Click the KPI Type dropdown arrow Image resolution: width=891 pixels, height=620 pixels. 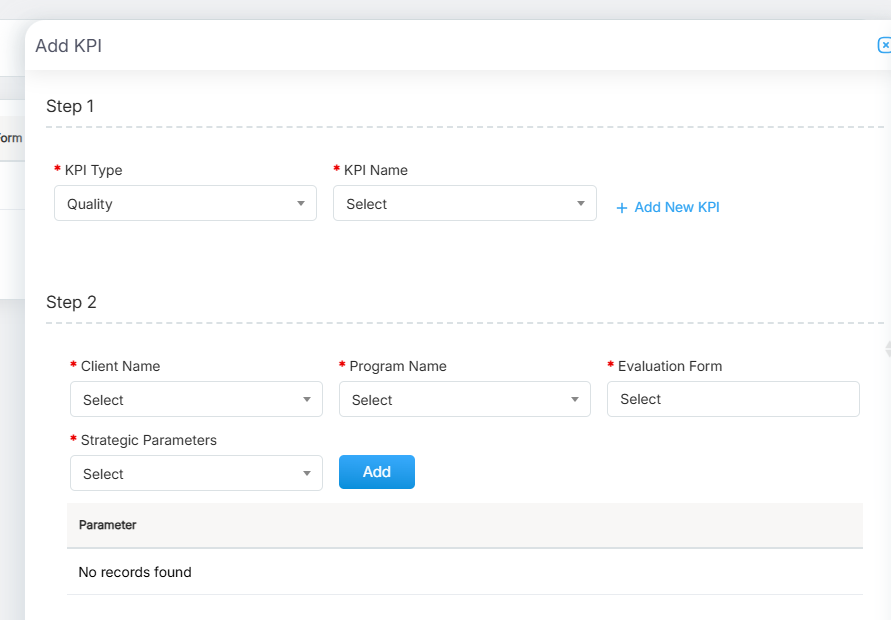pos(301,204)
